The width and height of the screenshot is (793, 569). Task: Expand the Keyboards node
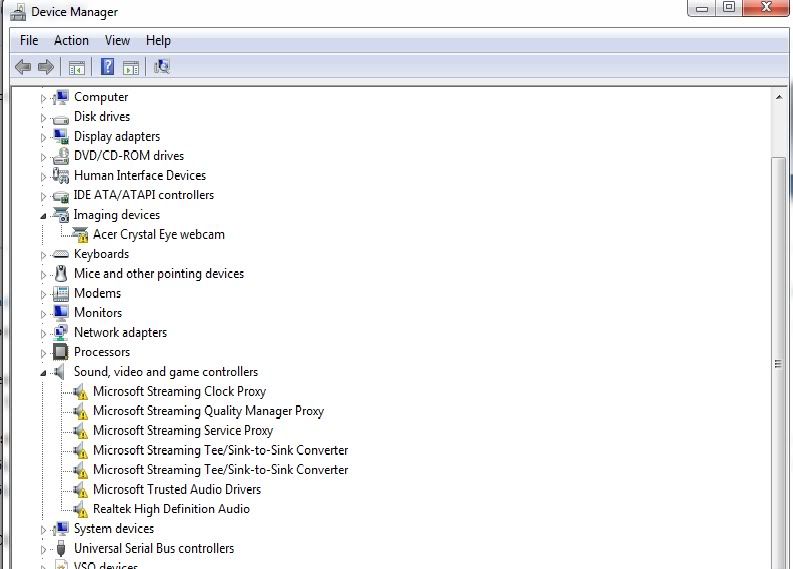pos(43,255)
